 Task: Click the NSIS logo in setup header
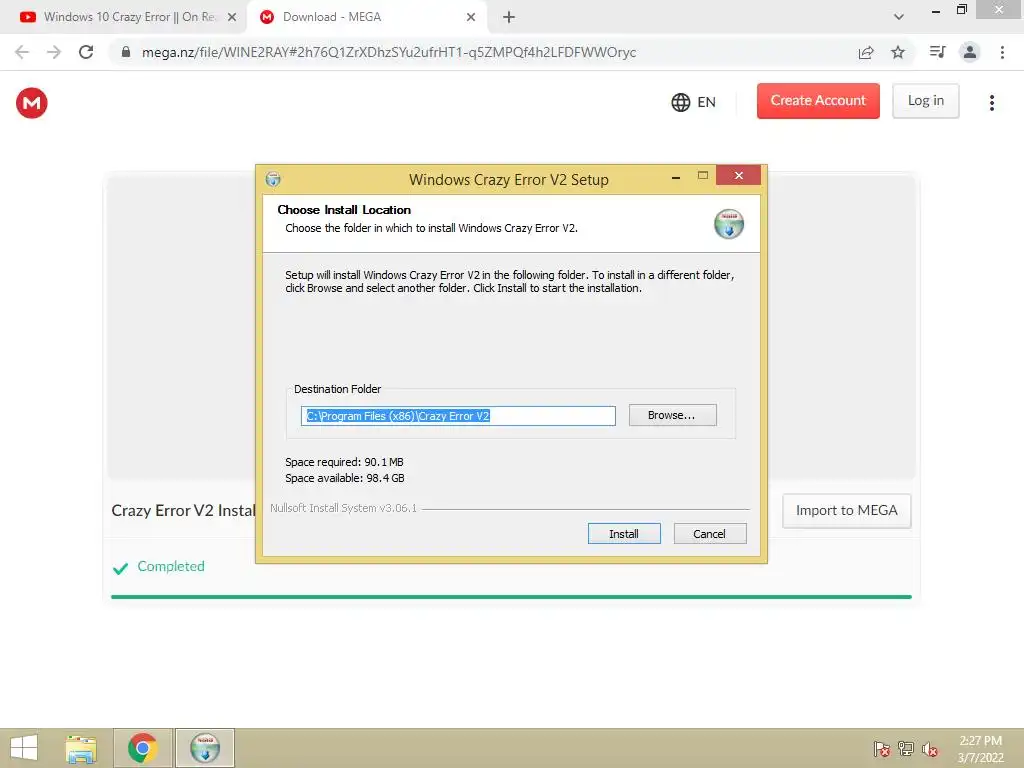[x=729, y=224]
